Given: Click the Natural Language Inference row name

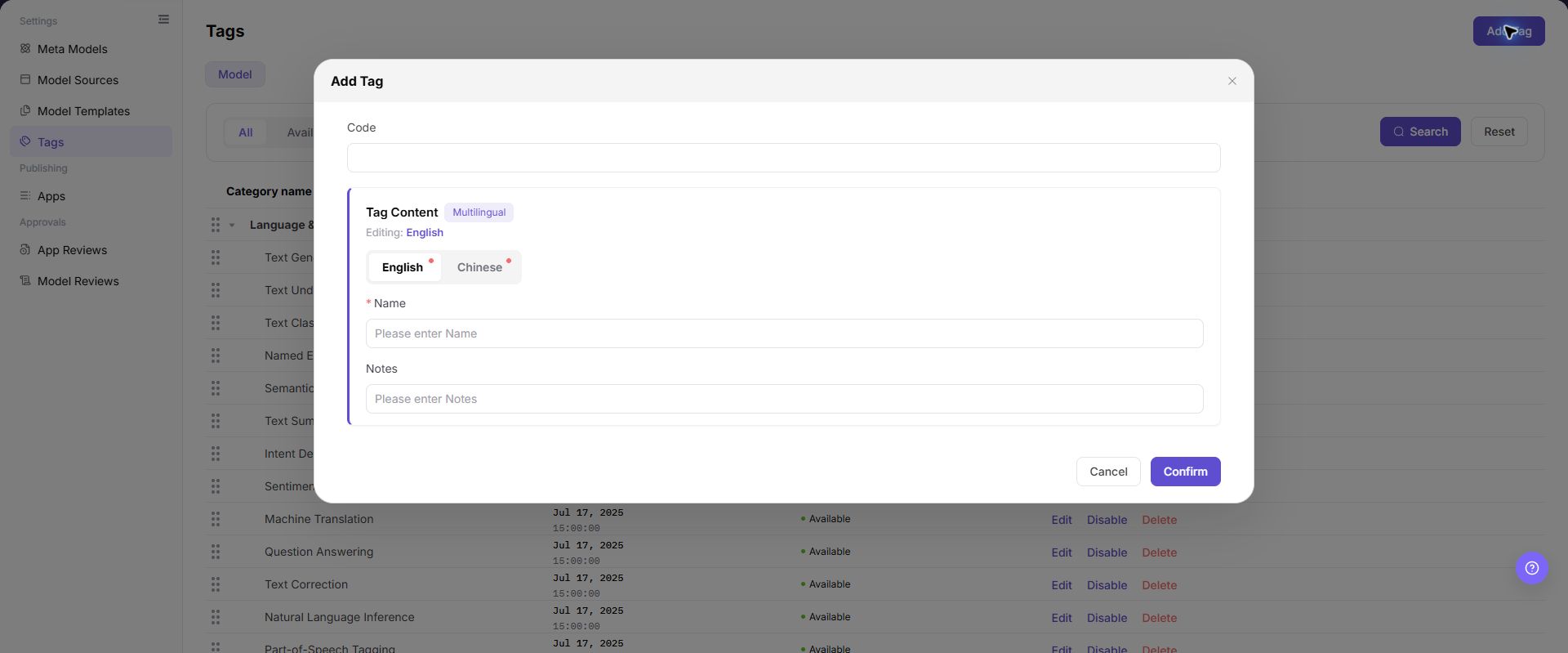Looking at the screenshot, I should point(339,617).
